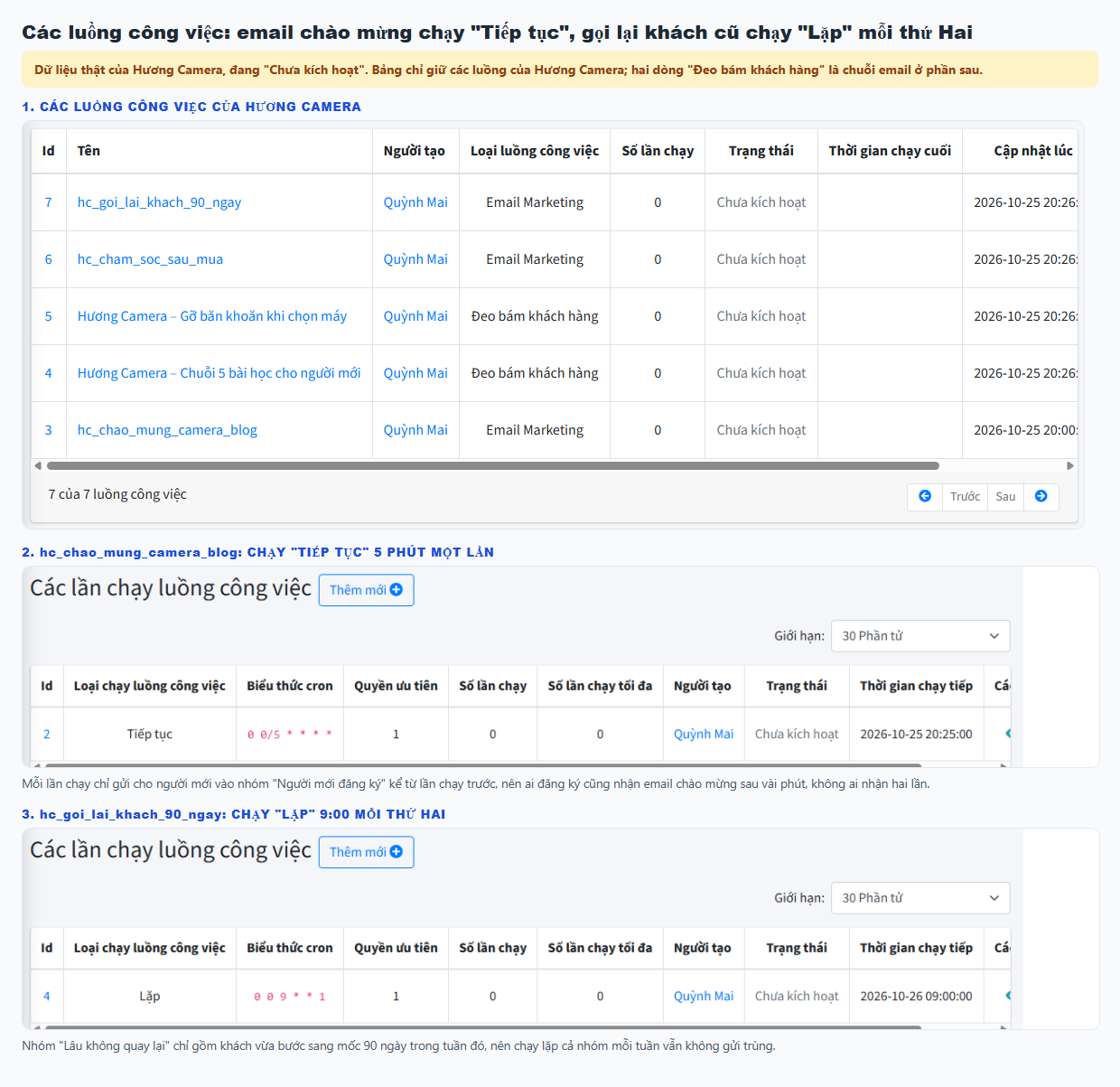
Task: Click the 'Trước' pagination button
Action: tap(965, 497)
